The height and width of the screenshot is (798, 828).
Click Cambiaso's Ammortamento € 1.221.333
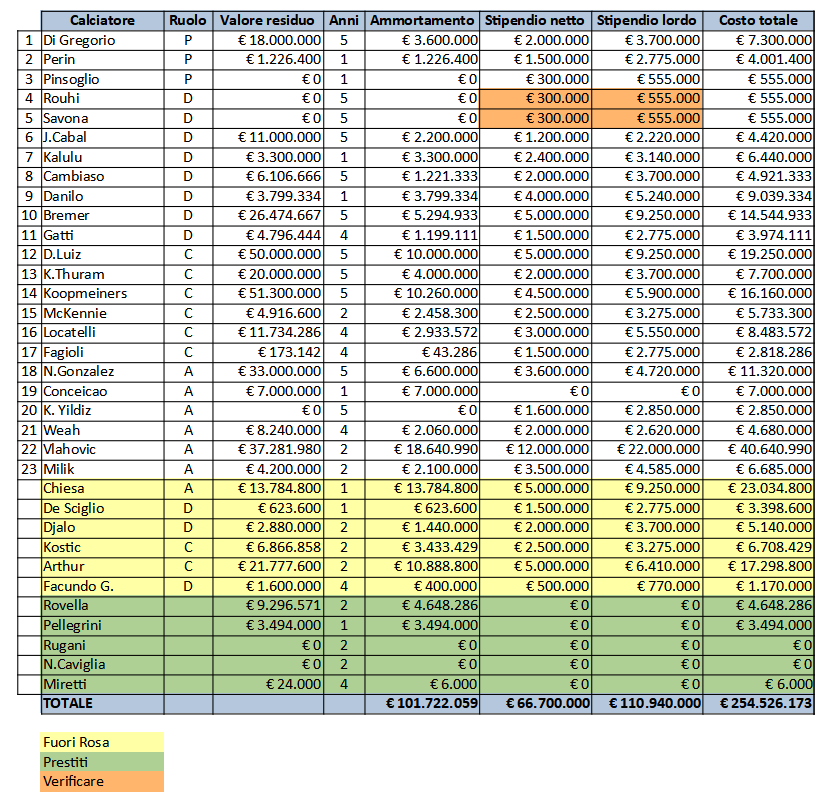[x=422, y=176]
